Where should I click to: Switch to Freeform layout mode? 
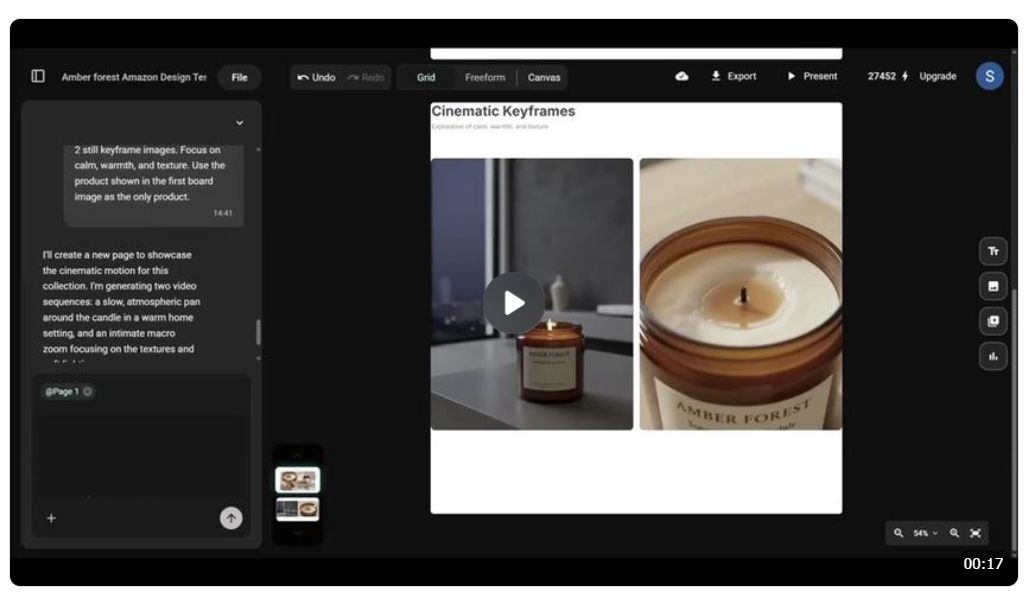(x=484, y=77)
